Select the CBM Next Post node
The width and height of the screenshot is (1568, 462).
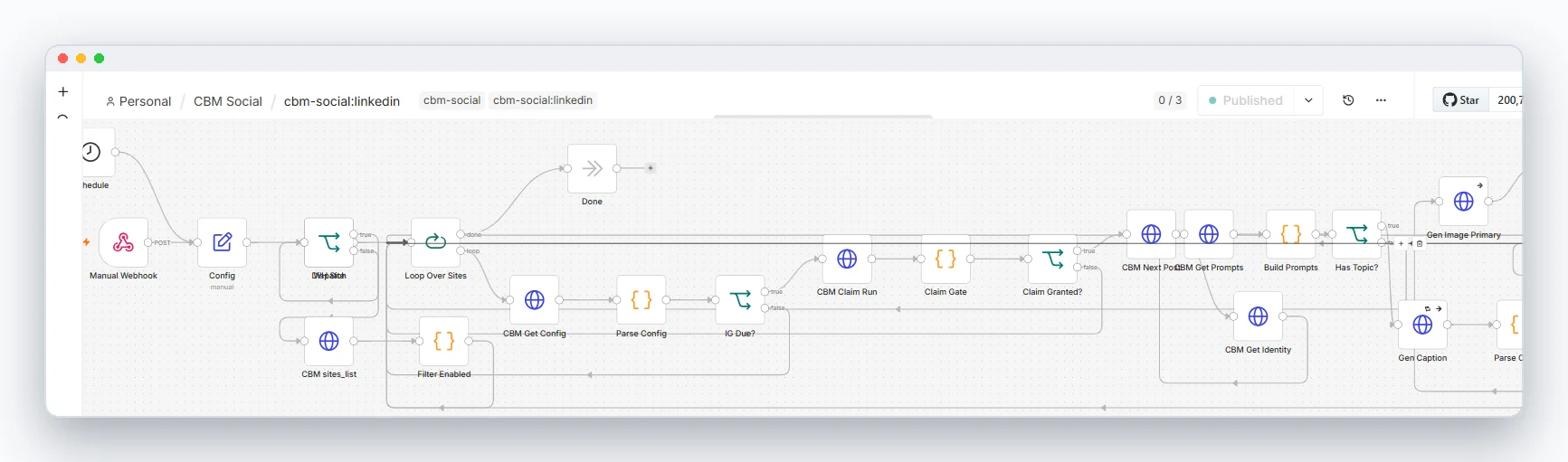click(1151, 234)
